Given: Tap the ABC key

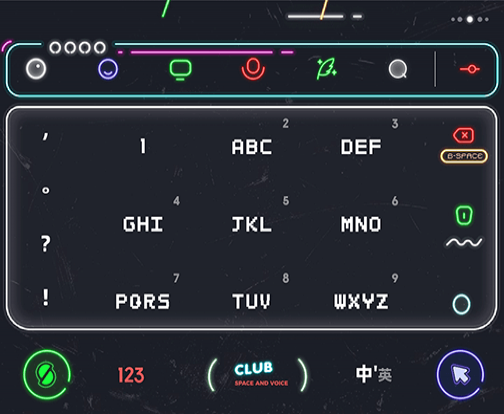Looking at the screenshot, I should [252, 147].
